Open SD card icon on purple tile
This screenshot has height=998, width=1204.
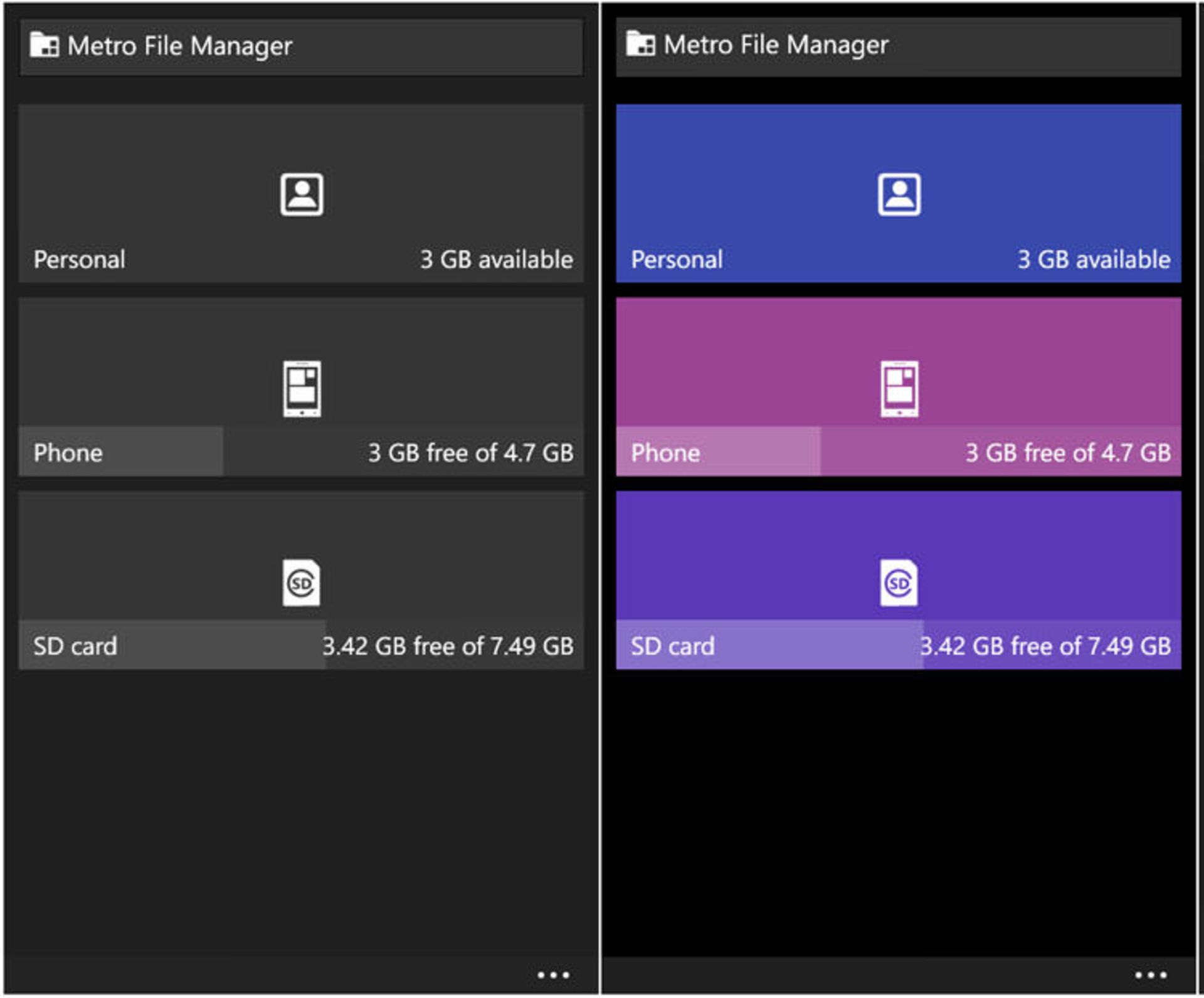pyautogui.click(x=899, y=583)
